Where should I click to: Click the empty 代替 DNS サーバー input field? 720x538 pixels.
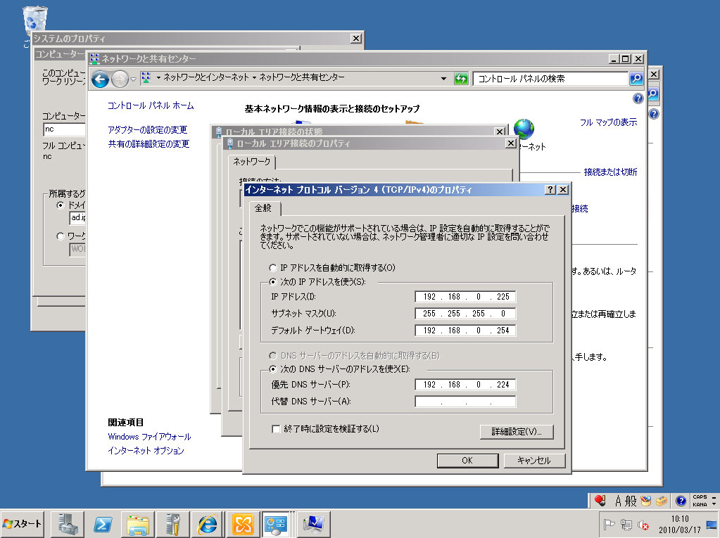click(465, 402)
